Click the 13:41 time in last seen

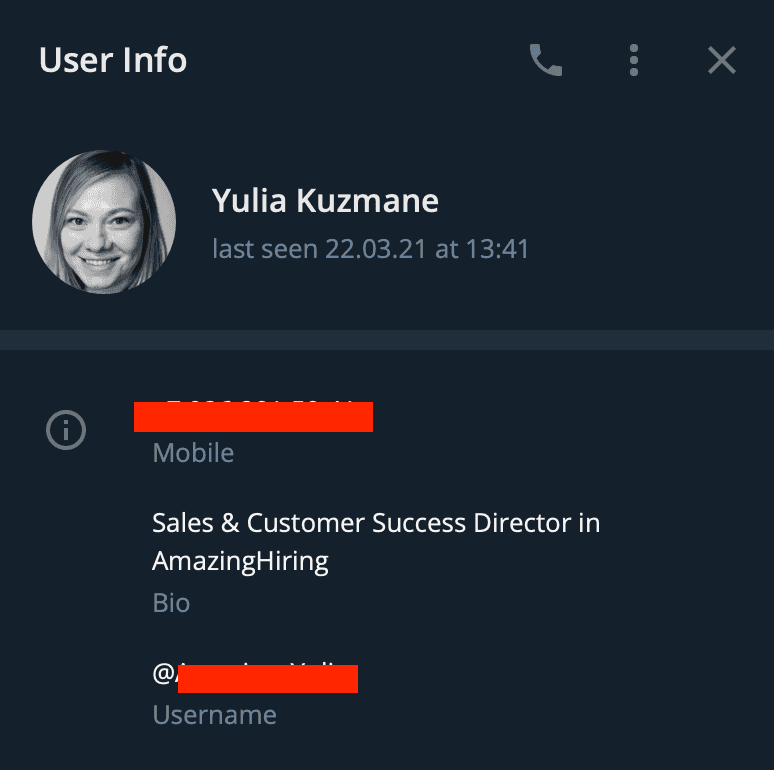pos(497,248)
